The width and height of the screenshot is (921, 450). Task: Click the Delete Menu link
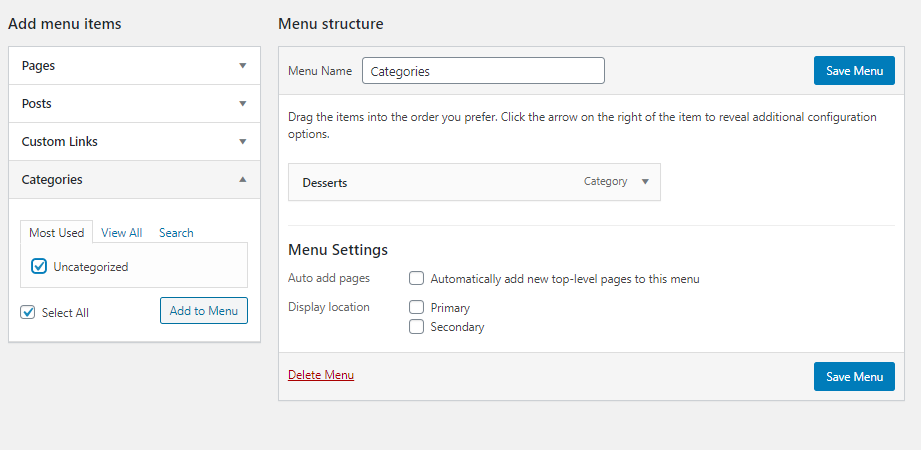click(321, 375)
